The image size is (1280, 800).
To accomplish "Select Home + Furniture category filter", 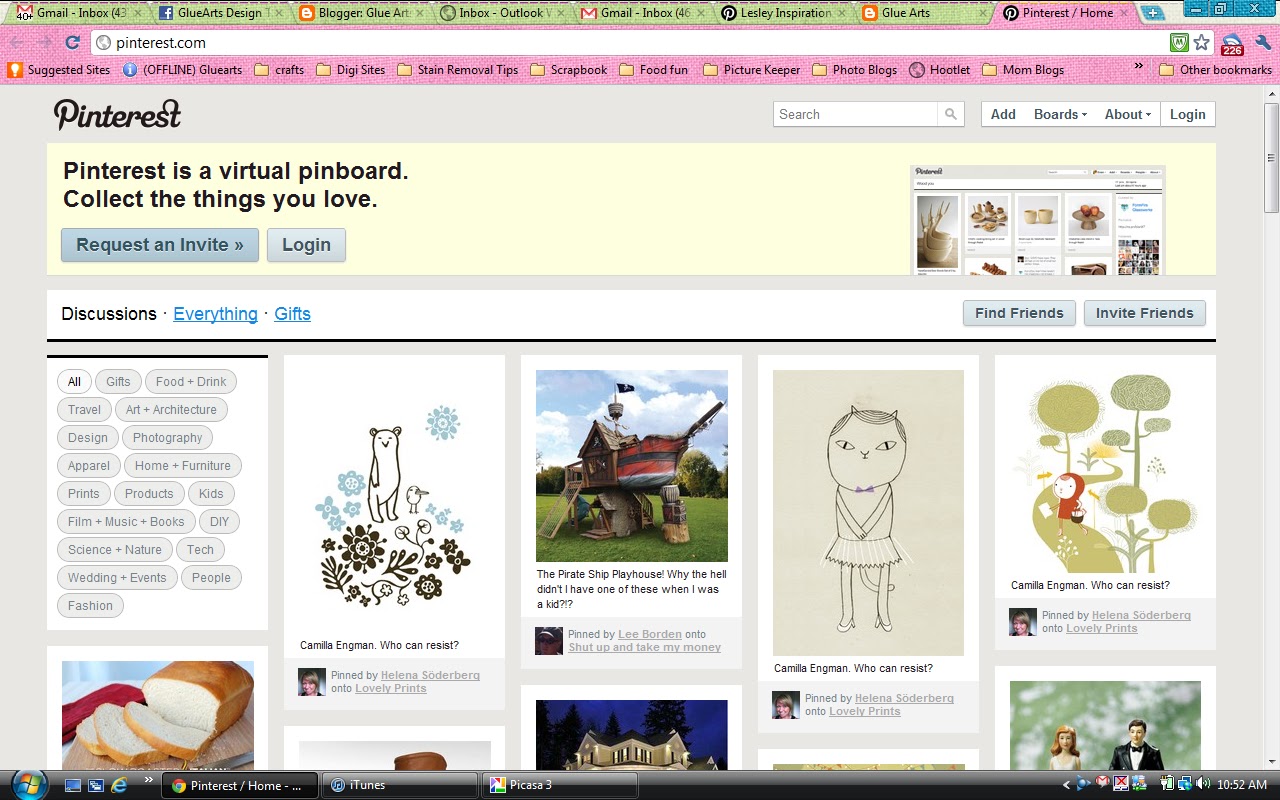I will pyautogui.click(x=183, y=465).
